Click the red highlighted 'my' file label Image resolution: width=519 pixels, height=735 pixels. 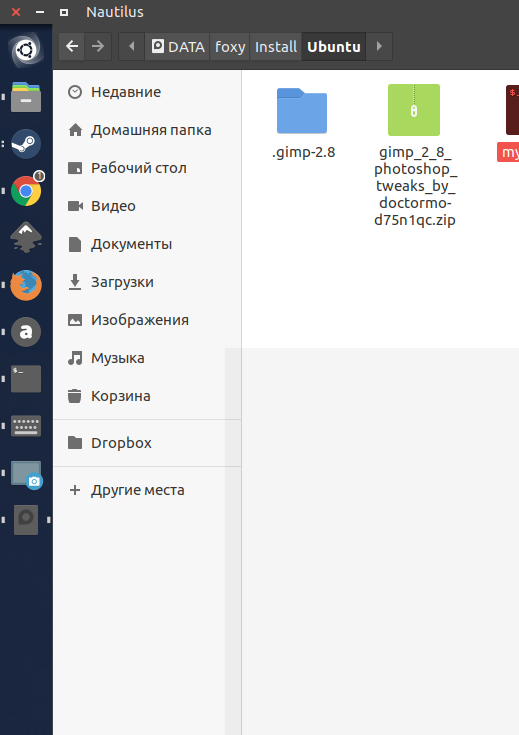[x=508, y=152]
